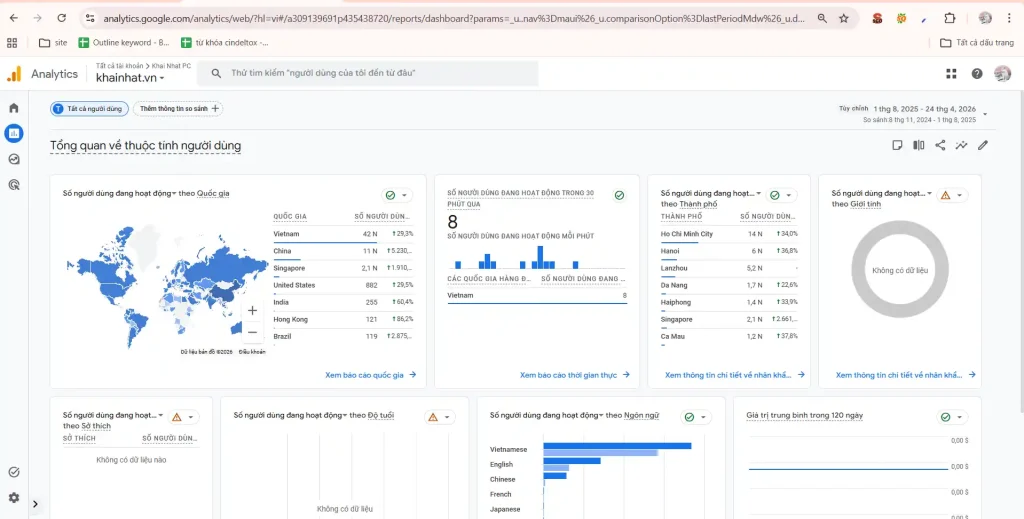Screen dimensions: 1024x519
Task: Select the Ho Chi Minh City row
Action: [729, 234]
